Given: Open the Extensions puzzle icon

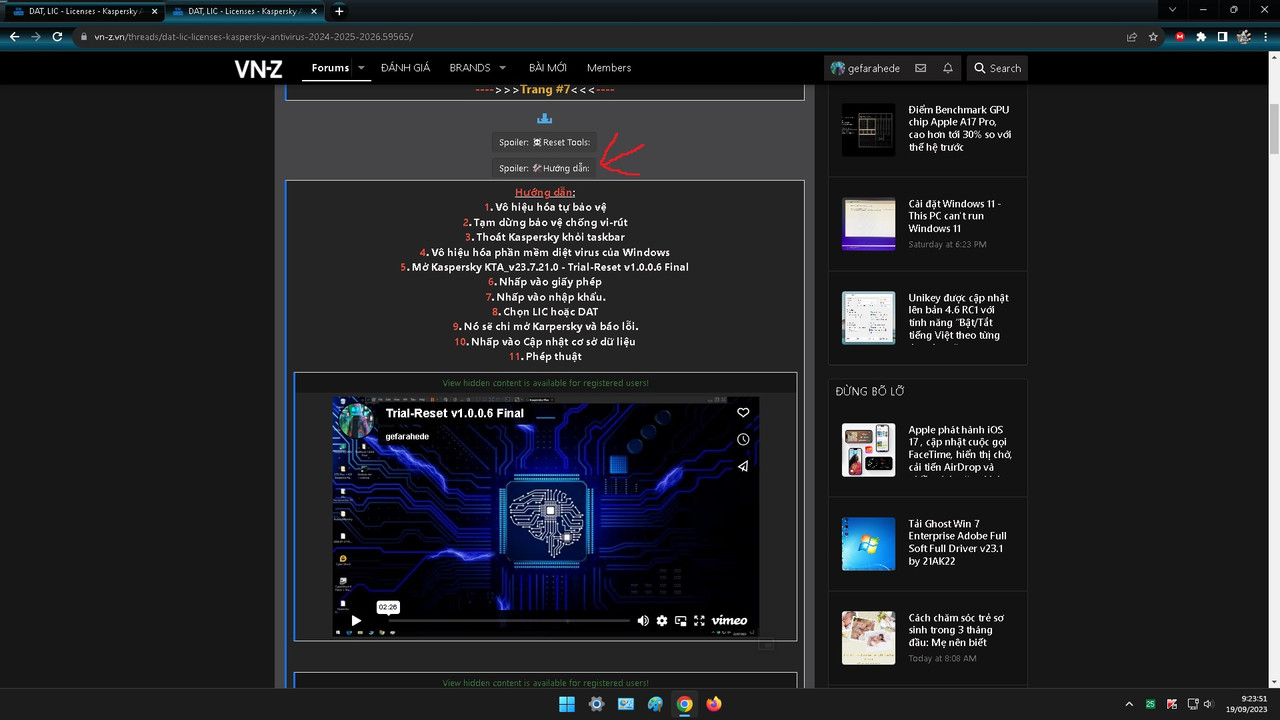Looking at the screenshot, I should (x=1201, y=36).
